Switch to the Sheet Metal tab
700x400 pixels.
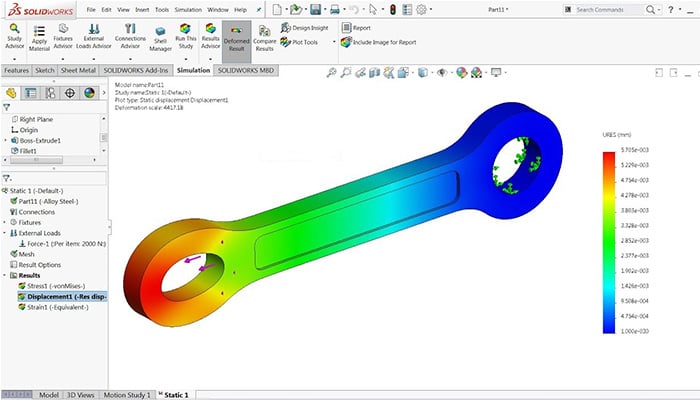pyautogui.click(x=78, y=70)
